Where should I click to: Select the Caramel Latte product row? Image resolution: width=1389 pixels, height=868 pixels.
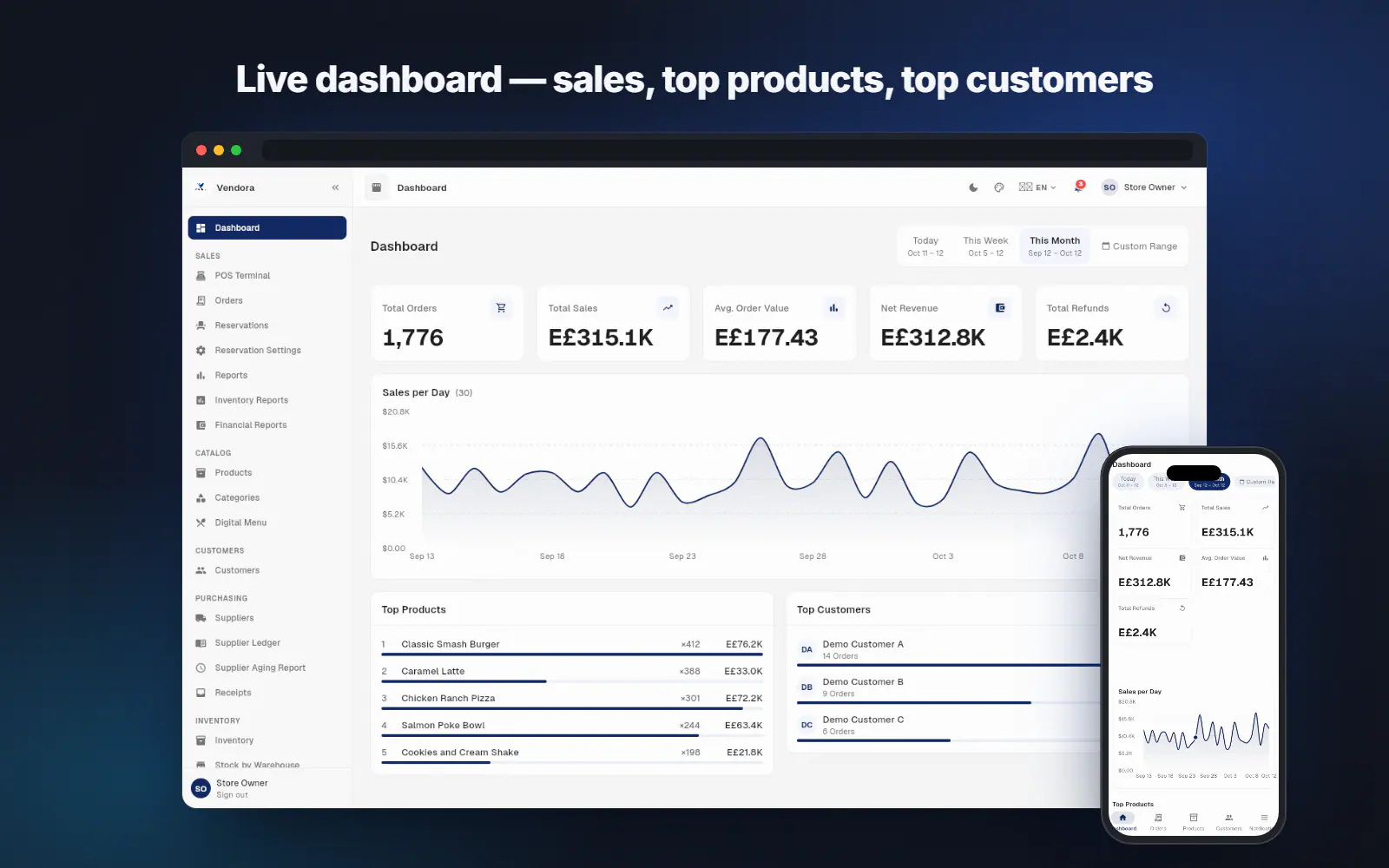tap(572, 673)
